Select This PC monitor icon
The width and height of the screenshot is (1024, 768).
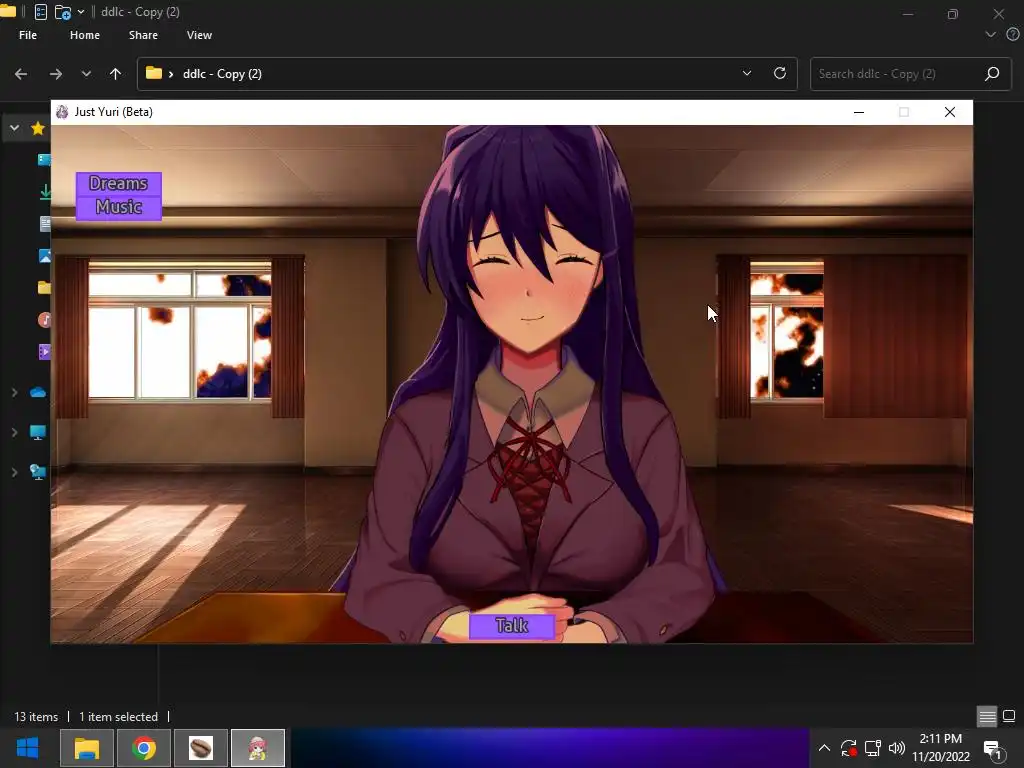pyautogui.click(x=38, y=432)
